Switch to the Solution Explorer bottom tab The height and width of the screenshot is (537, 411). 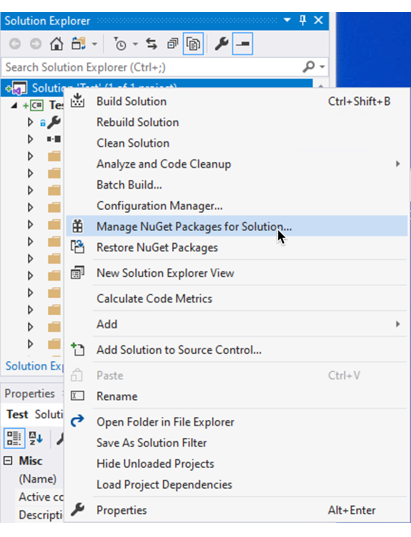[34, 366]
